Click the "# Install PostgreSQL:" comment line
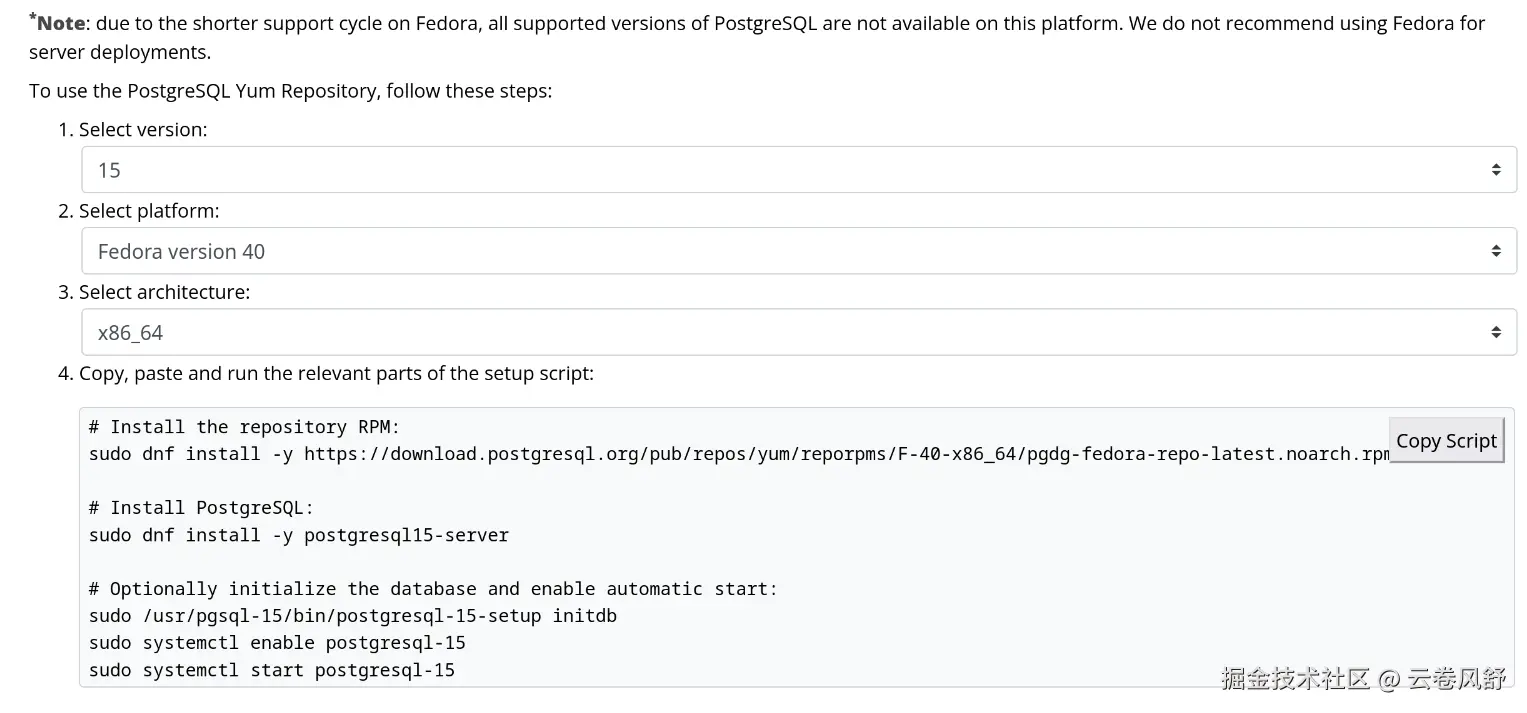The width and height of the screenshot is (1527, 713). click(201, 508)
